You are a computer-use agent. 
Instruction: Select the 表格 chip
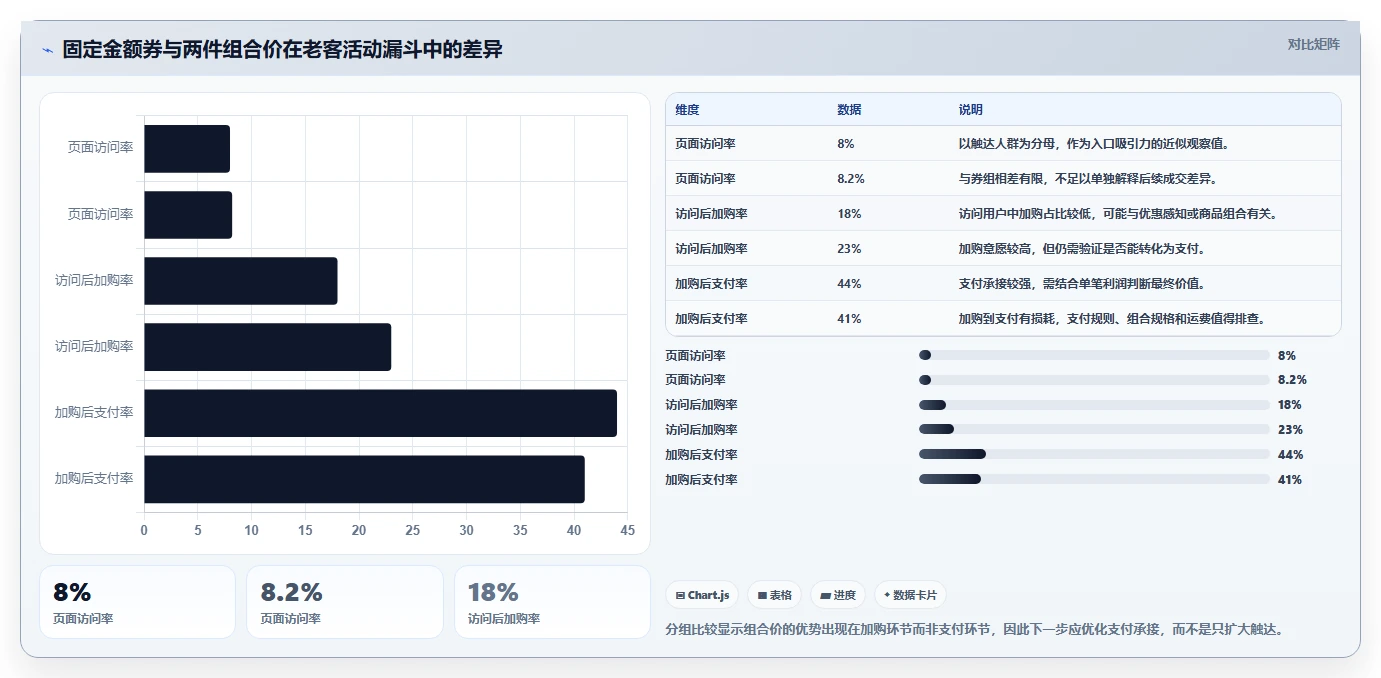(x=774, y=595)
